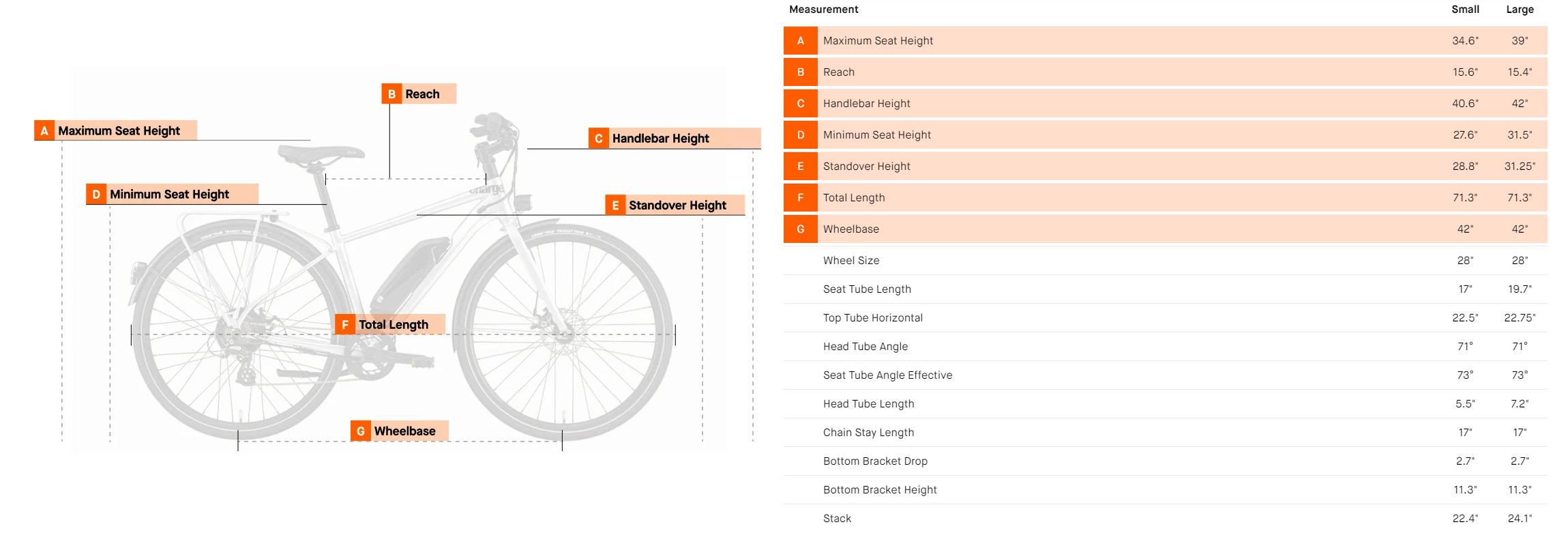Click the B Reach marker on bike diagram
This screenshot has width=1568, height=546.
point(419,94)
